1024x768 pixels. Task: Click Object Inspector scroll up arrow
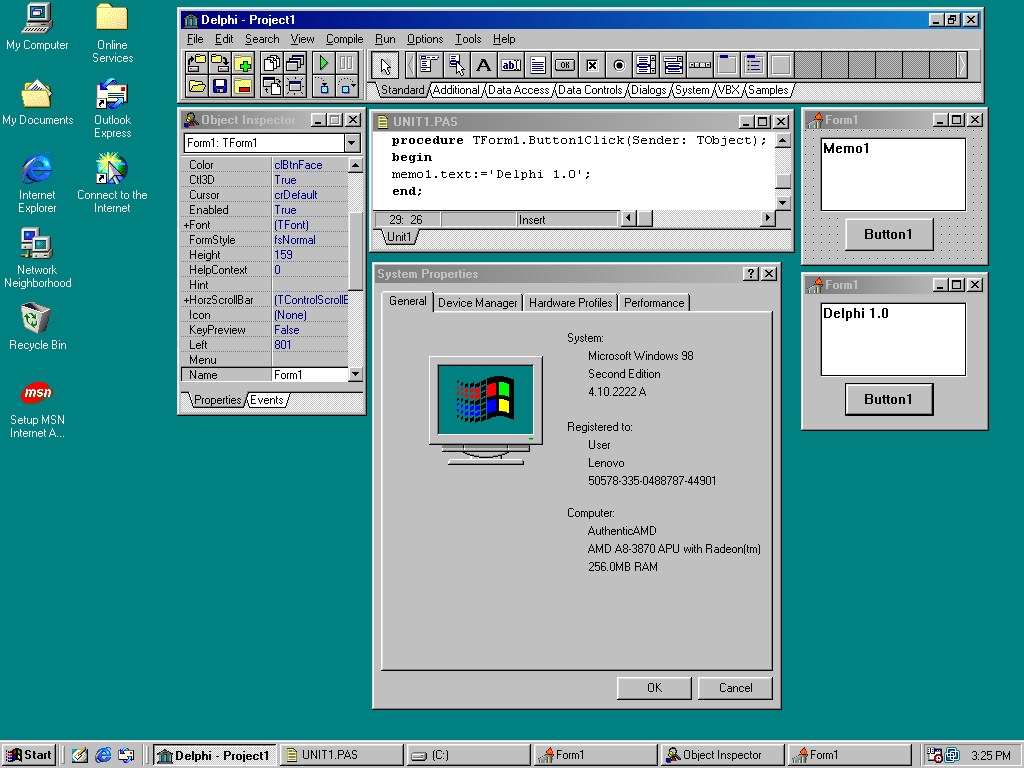(x=355, y=165)
